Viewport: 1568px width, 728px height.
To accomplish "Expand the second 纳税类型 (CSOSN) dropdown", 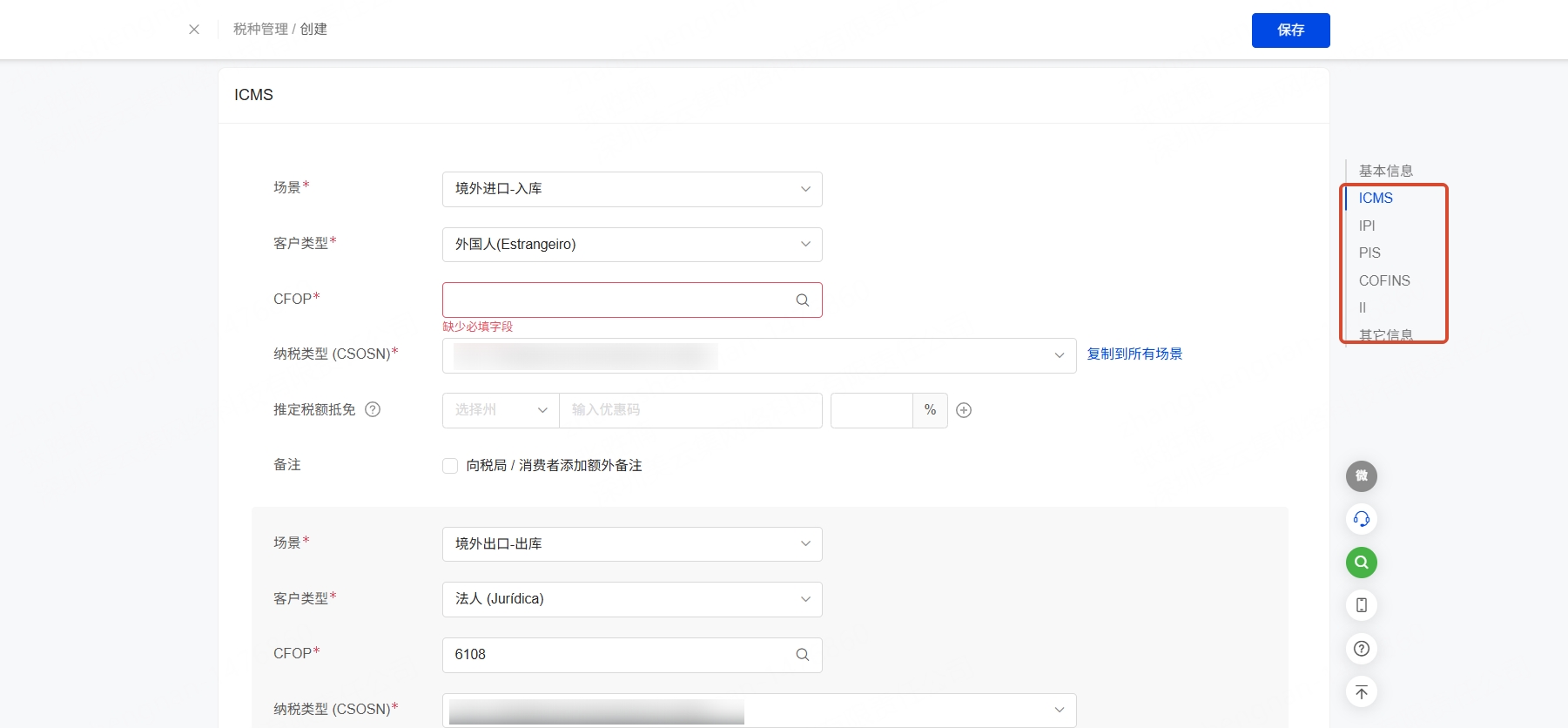I will point(759,711).
